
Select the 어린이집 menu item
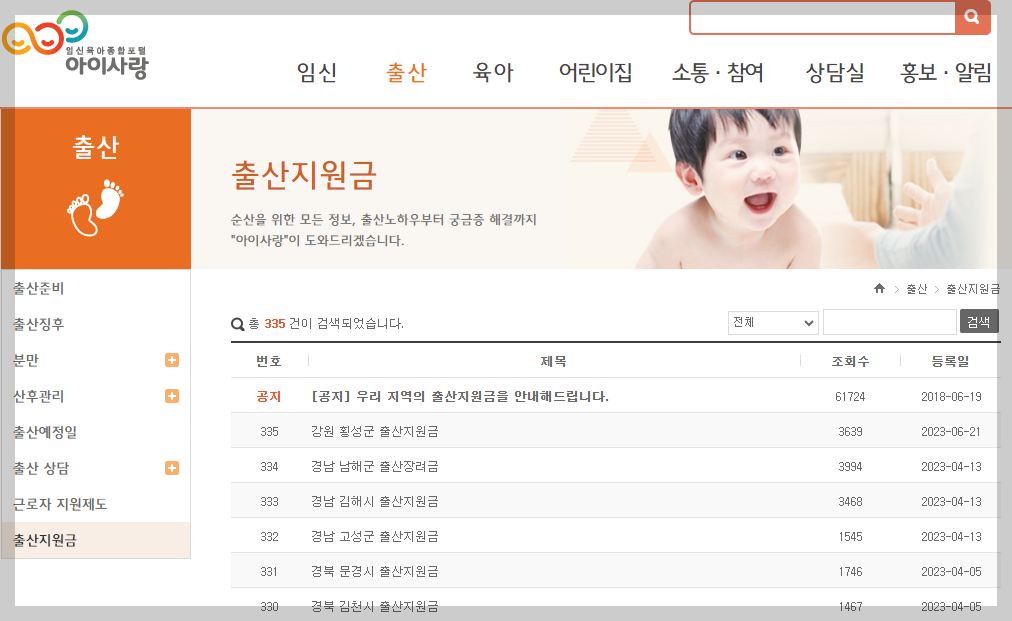pos(595,73)
